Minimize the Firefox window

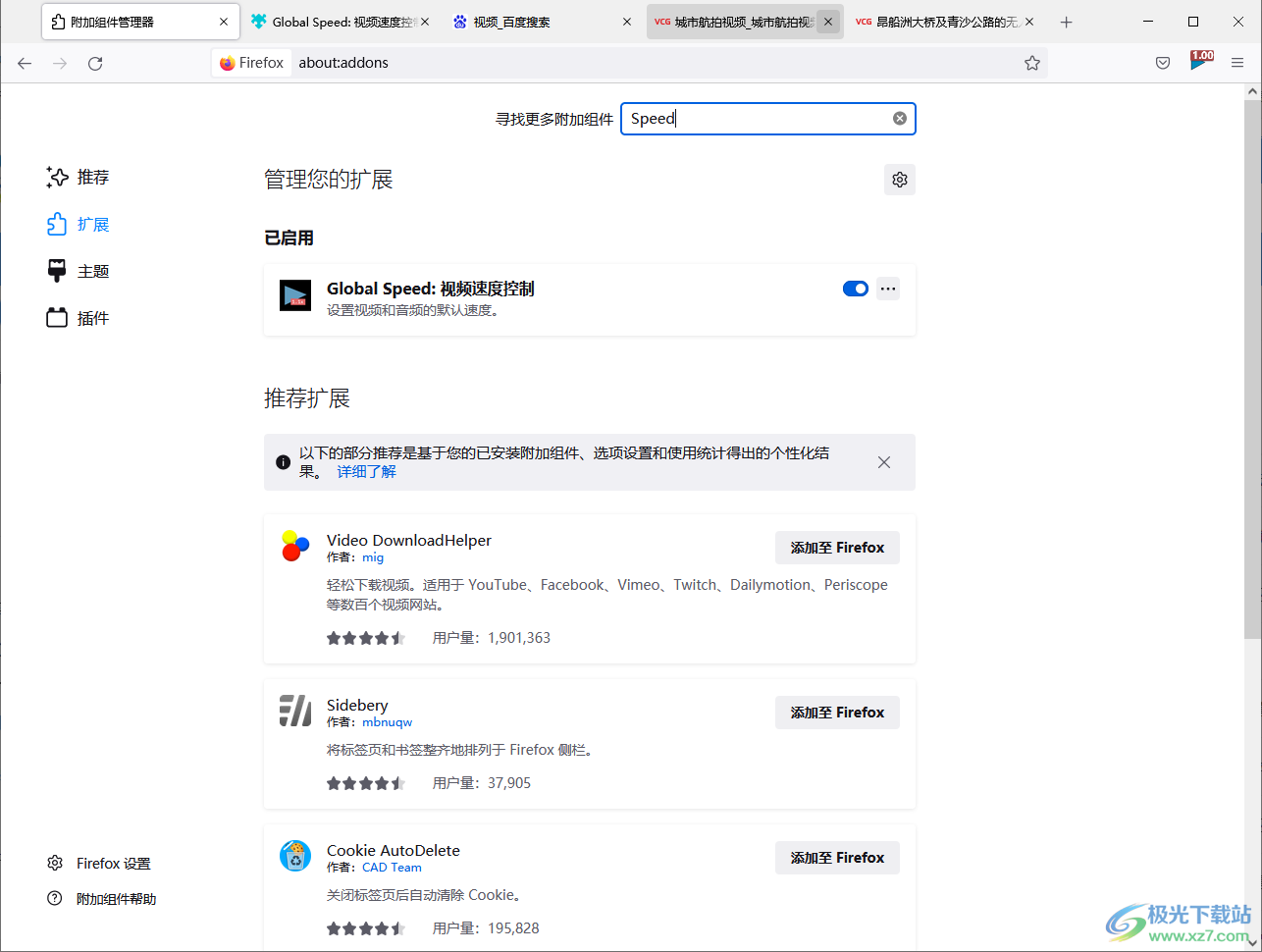tap(1148, 22)
